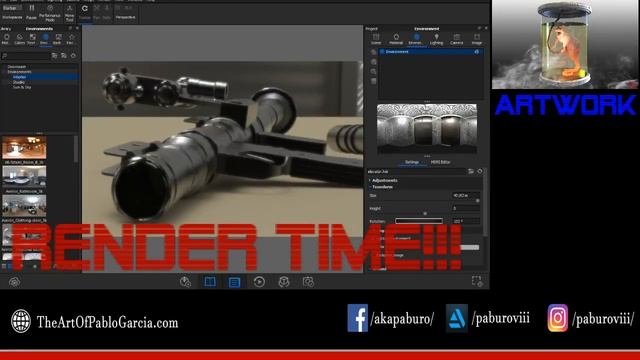Viewport: 640px width, 360px height.
Task: Switch to the HDRI Editor sub-tab
Action: pos(440,162)
